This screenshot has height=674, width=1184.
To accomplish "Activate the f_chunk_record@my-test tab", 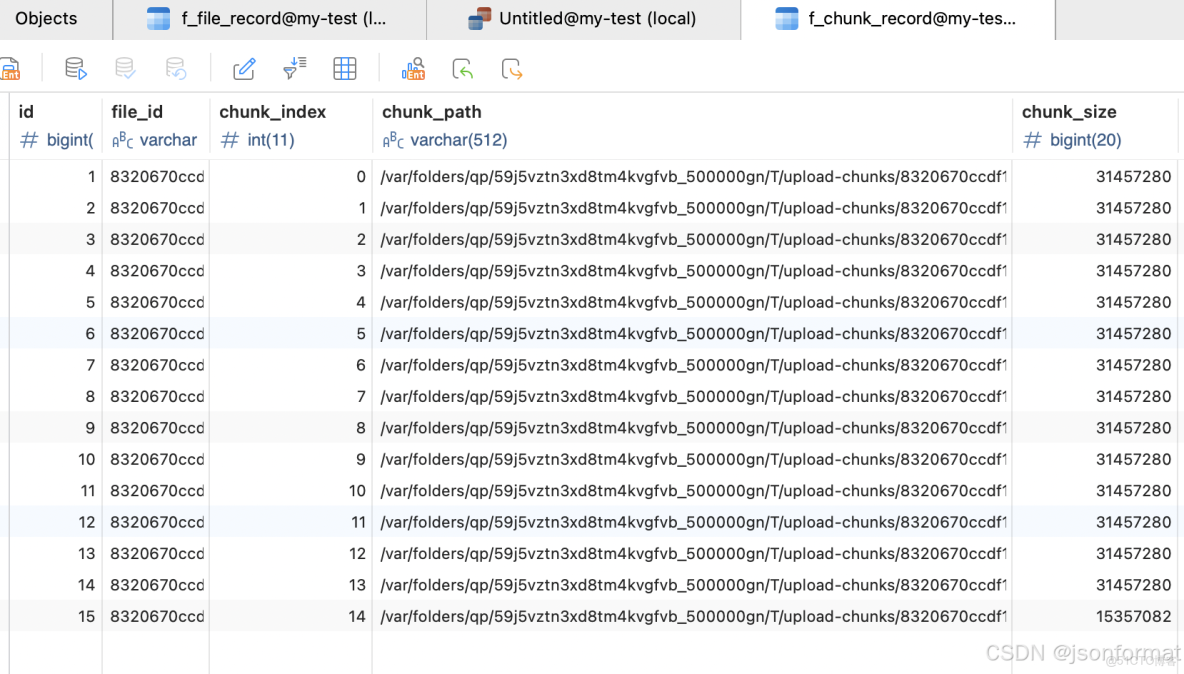I will (899, 18).
